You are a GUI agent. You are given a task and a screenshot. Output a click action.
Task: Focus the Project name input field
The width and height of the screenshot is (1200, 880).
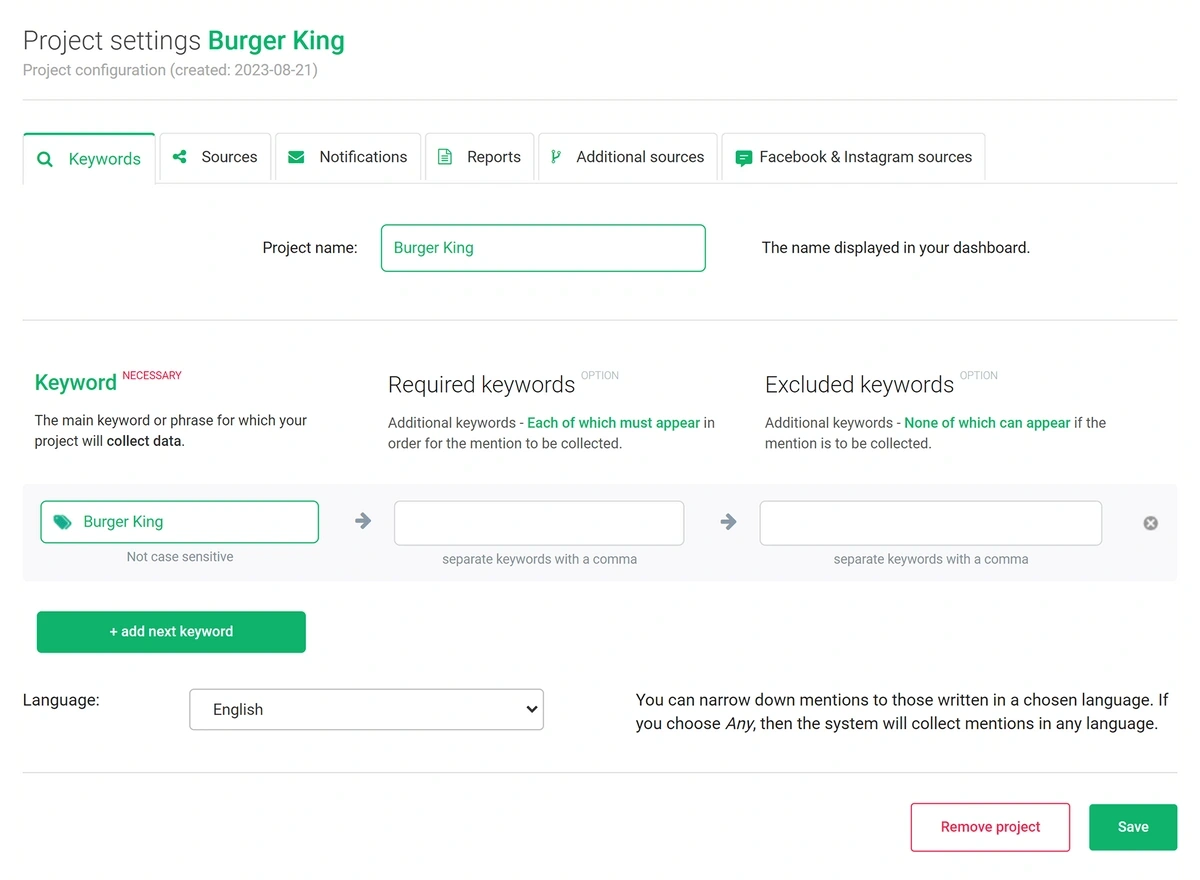coord(543,248)
